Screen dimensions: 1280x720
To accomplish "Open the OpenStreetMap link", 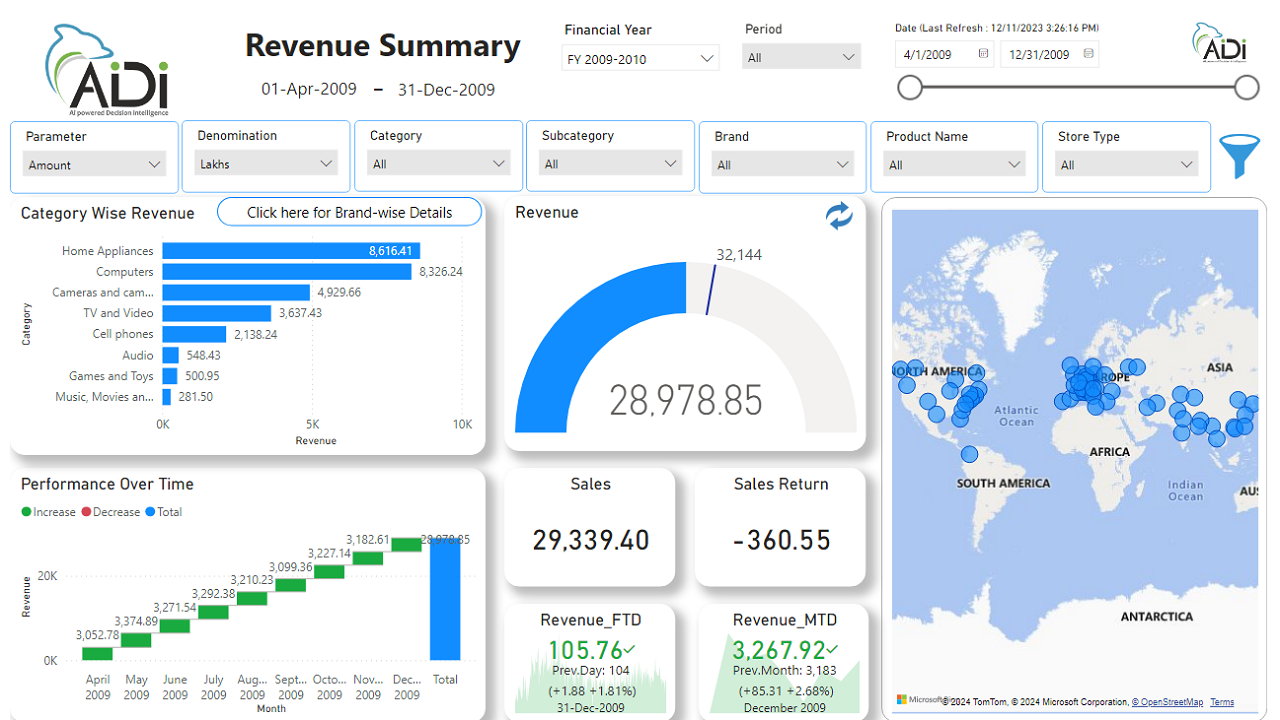I will [1170, 702].
